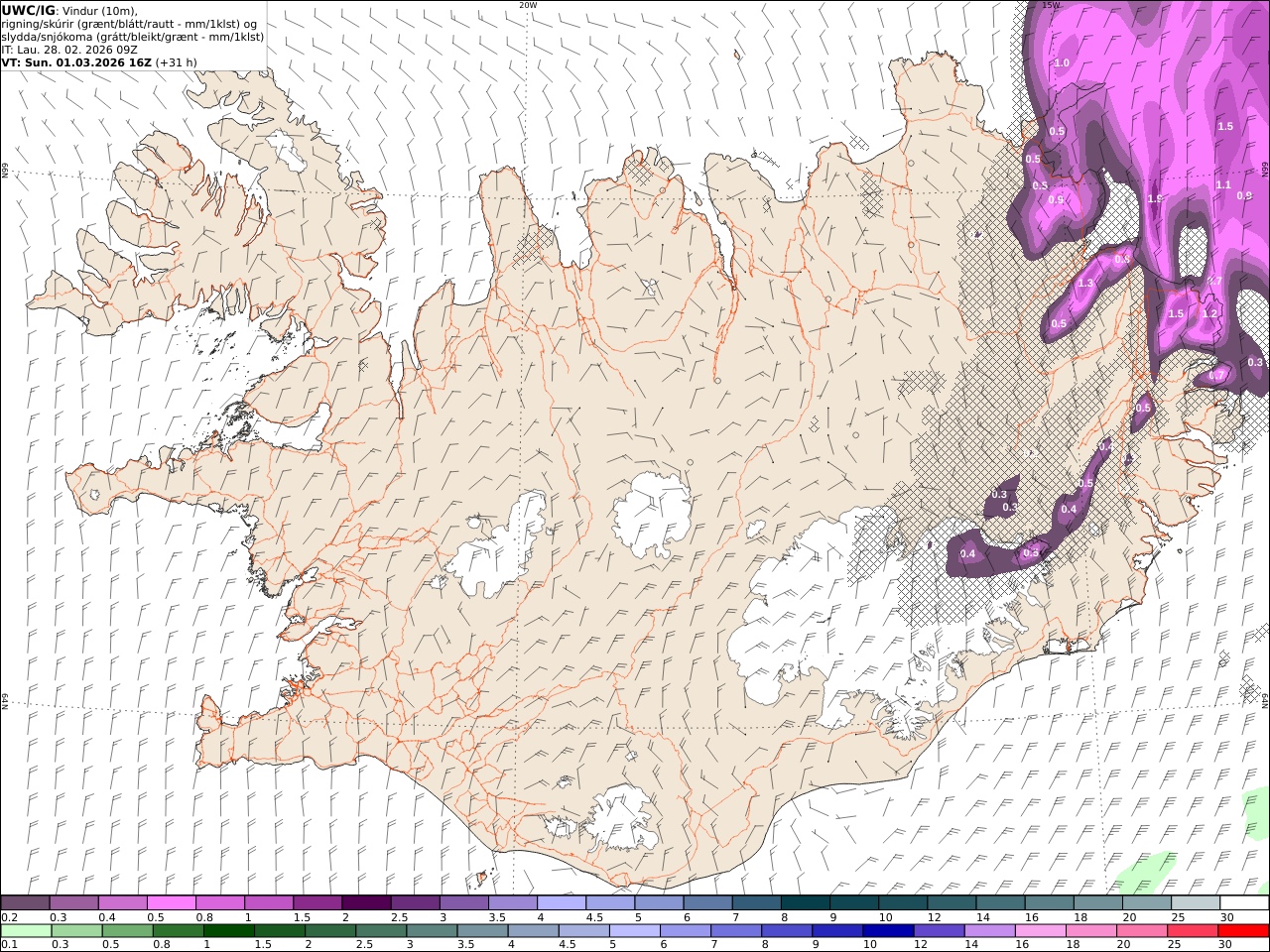
Task: Click the '1.3' snowfall value on the map
Action: 1085,284
